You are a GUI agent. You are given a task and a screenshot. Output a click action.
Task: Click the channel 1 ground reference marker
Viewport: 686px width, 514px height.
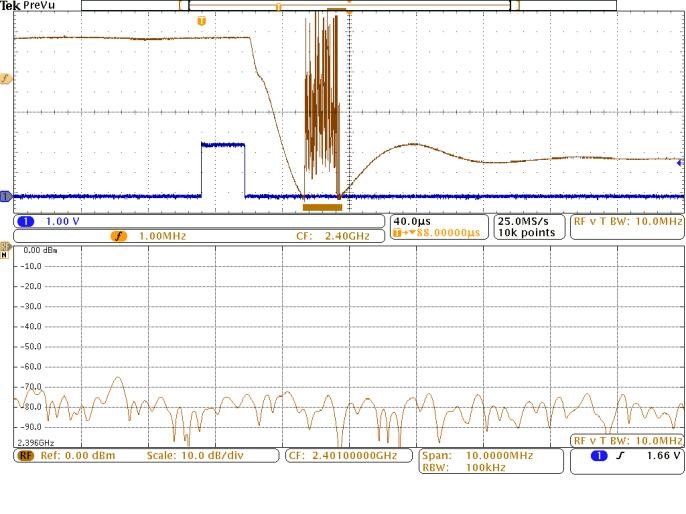5,196
